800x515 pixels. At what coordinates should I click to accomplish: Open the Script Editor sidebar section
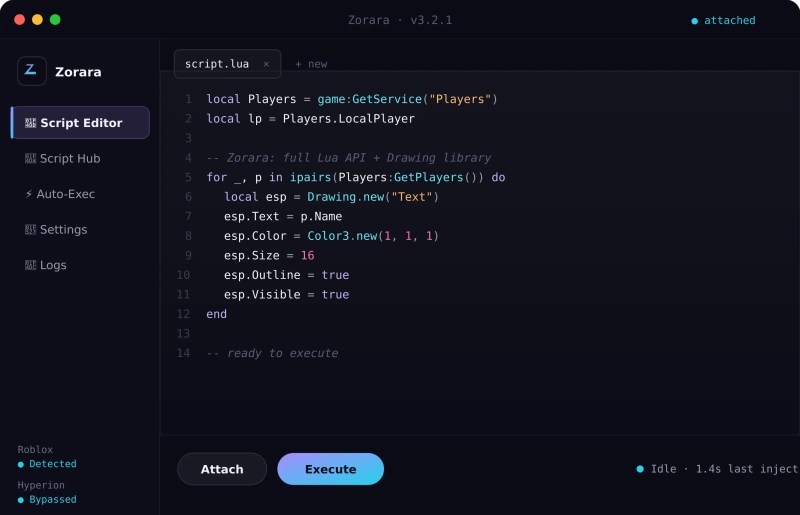[81, 122]
